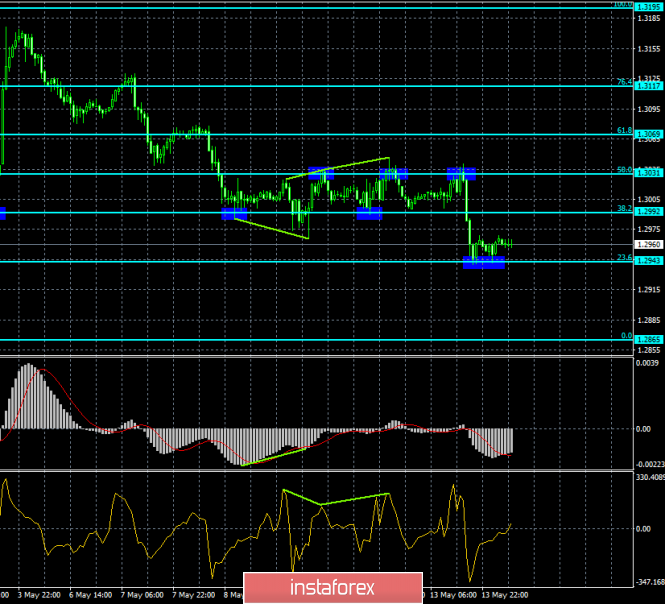Image resolution: width=665 pixels, height=604 pixels.
Task: Click the 3 May 22:00 time label
Action: [39, 595]
